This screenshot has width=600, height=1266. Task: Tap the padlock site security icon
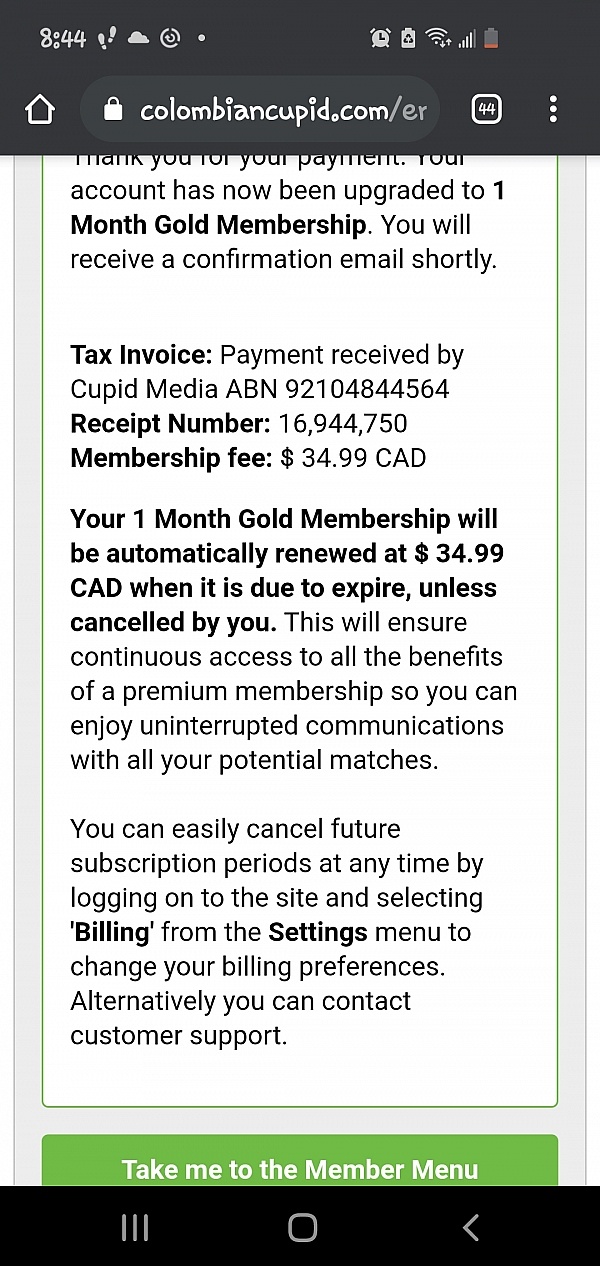coord(113,110)
